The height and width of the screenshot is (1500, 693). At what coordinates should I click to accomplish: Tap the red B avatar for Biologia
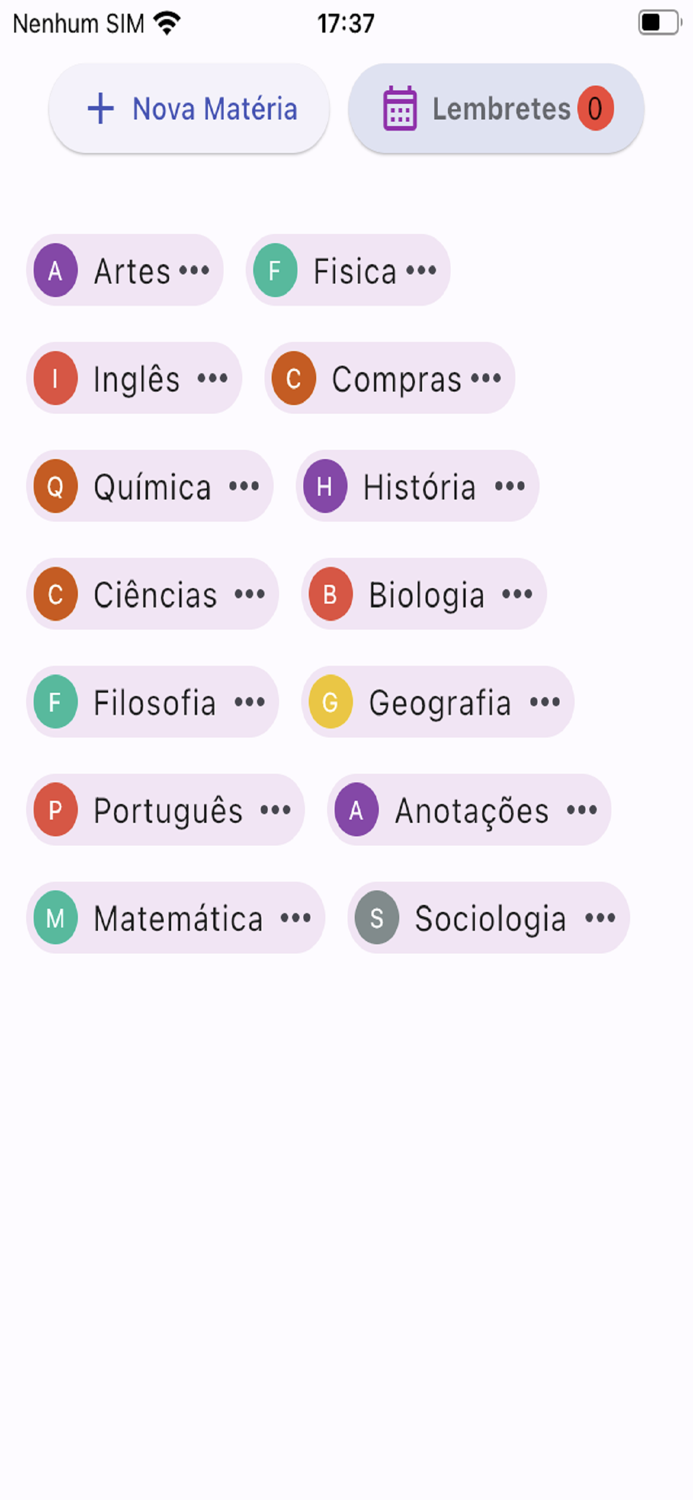click(331, 594)
